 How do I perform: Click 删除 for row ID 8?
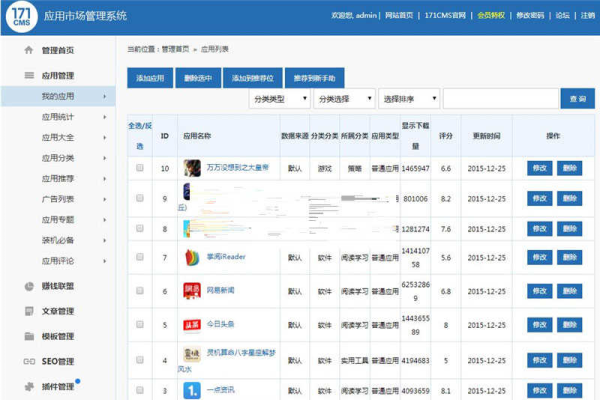pos(569,229)
